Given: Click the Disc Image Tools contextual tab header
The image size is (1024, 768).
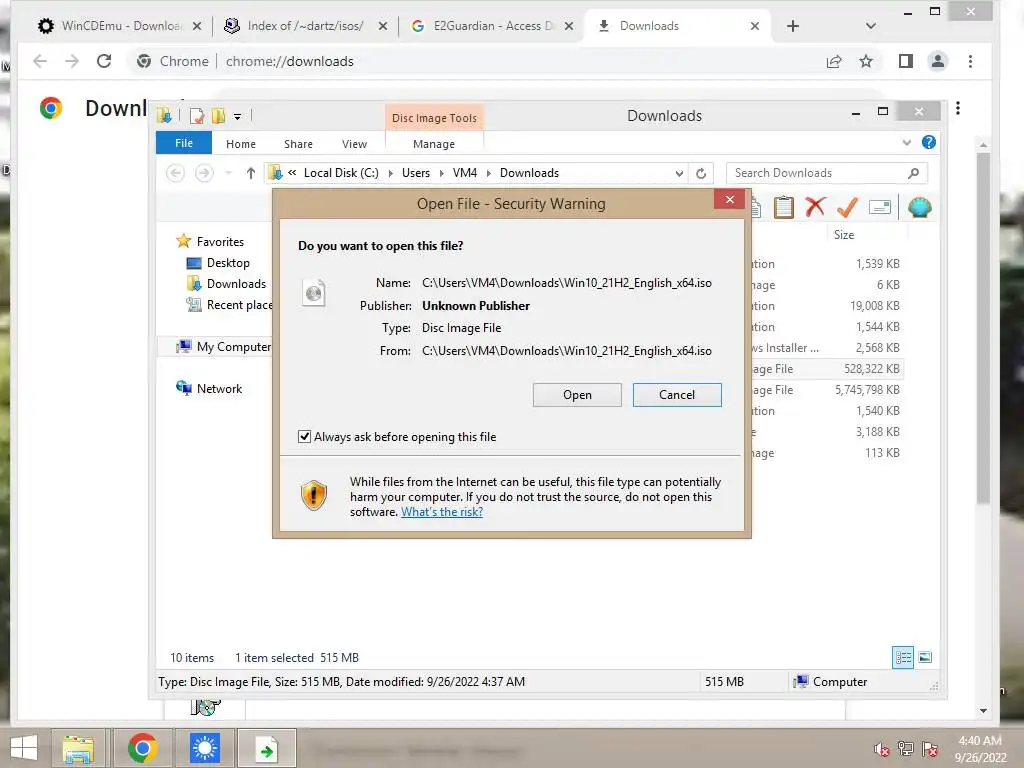Looking at the screenshot, I should click(x=434, y=118).
